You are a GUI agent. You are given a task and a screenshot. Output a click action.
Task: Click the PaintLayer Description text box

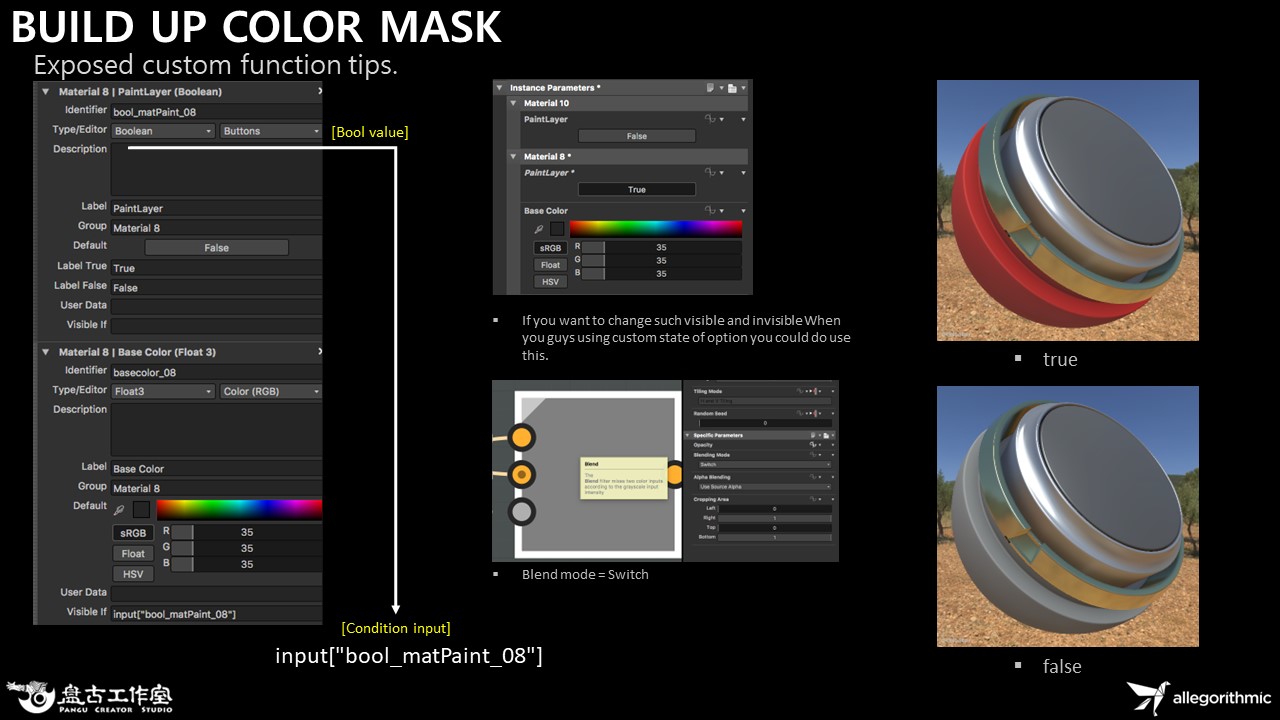coord(216,169)
